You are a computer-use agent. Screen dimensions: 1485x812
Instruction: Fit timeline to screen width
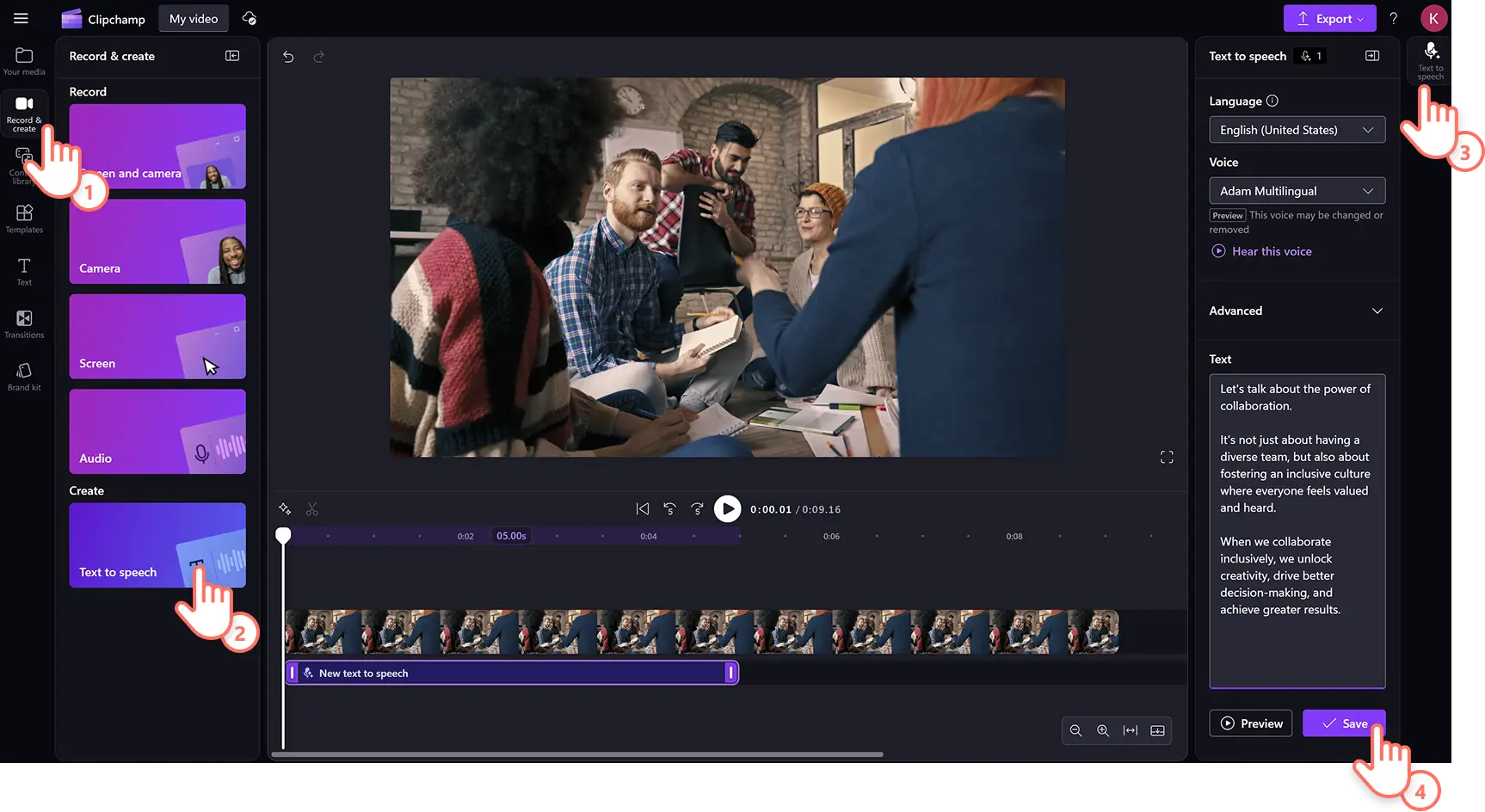1131,730
